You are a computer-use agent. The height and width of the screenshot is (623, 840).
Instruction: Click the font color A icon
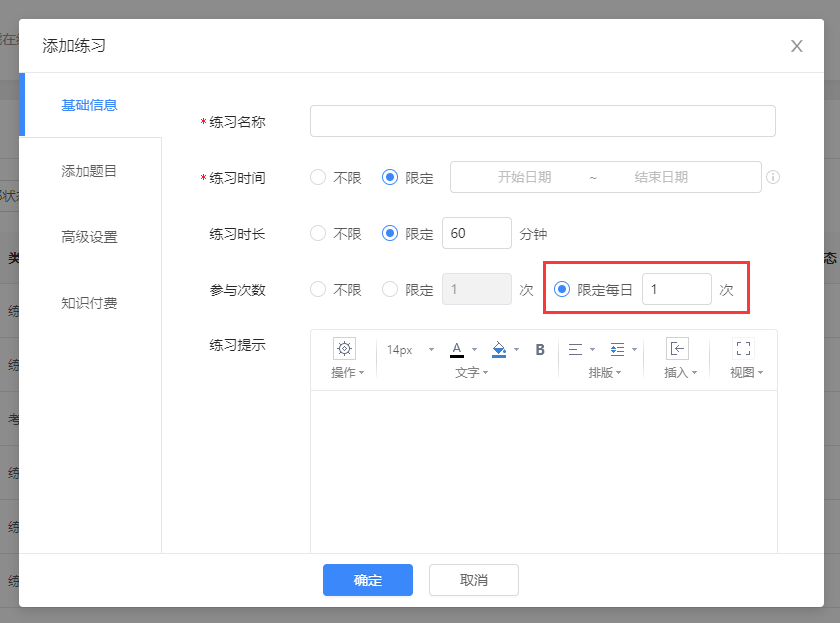[457, 349]
